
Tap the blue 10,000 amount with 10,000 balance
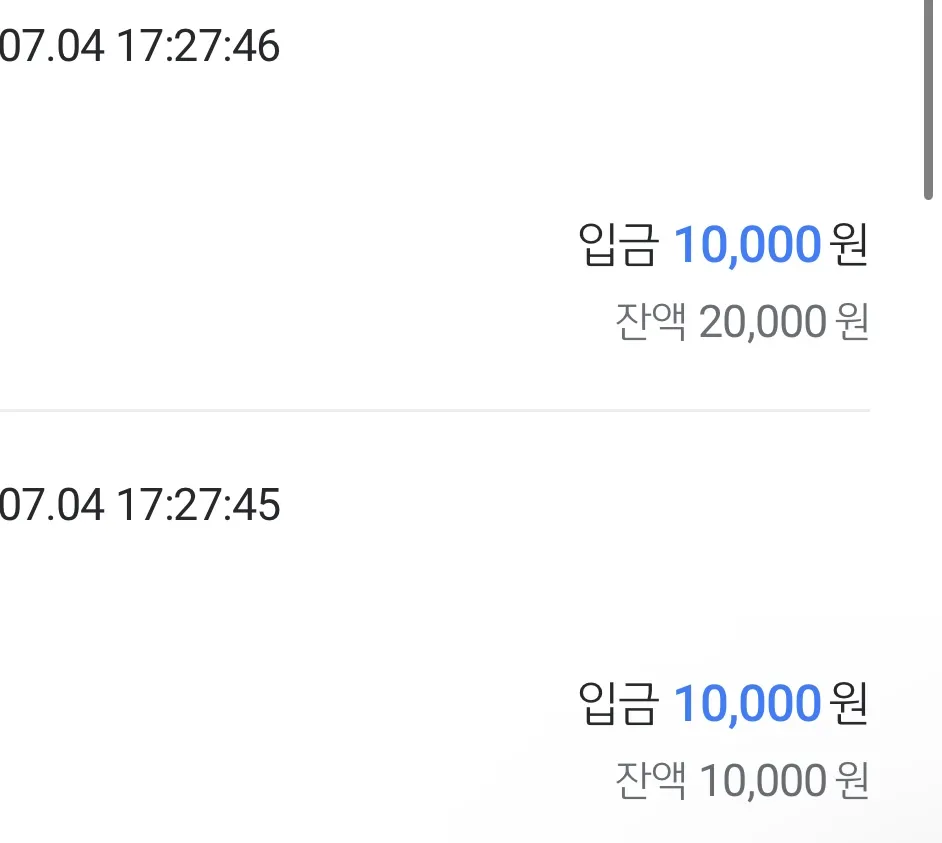pyautogui.click(x=747, y=704)
